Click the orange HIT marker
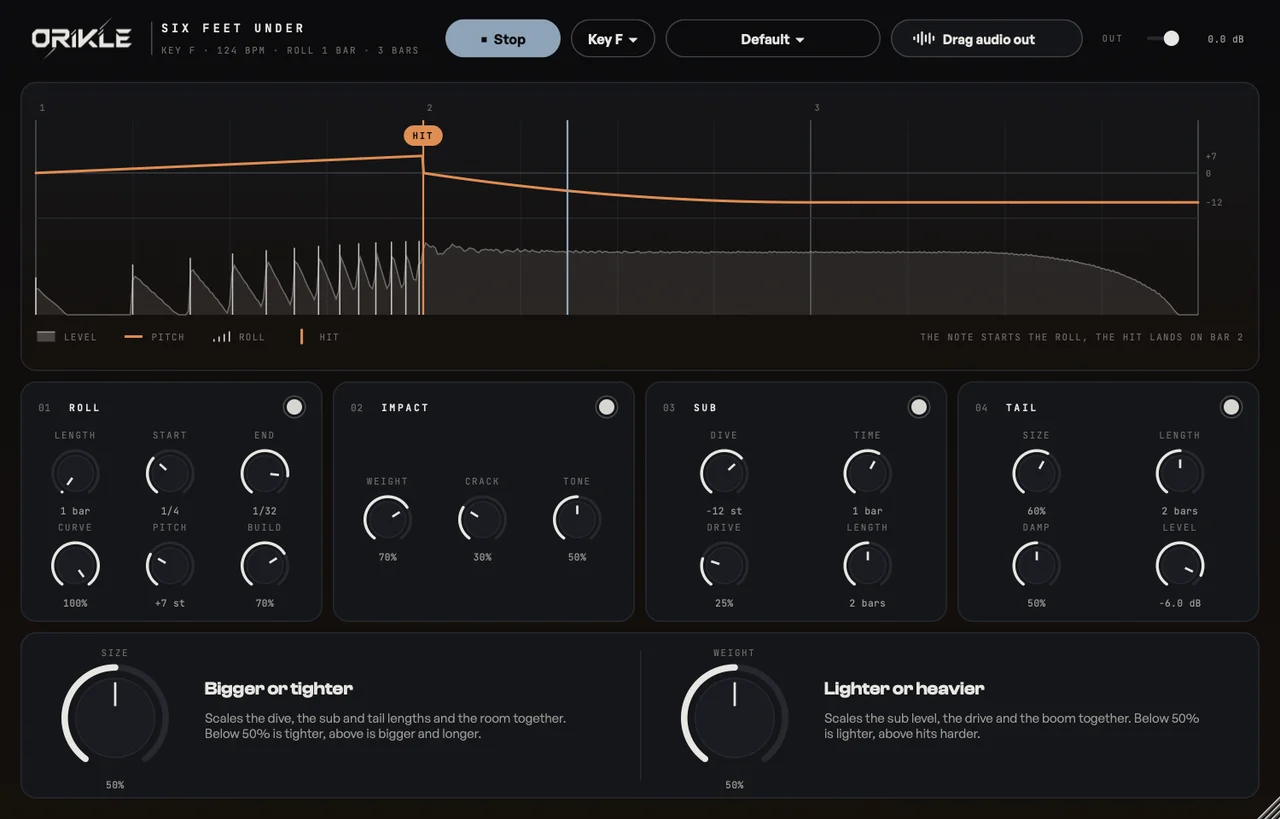The image size is (1280, 819). click(x=423, y=136)
